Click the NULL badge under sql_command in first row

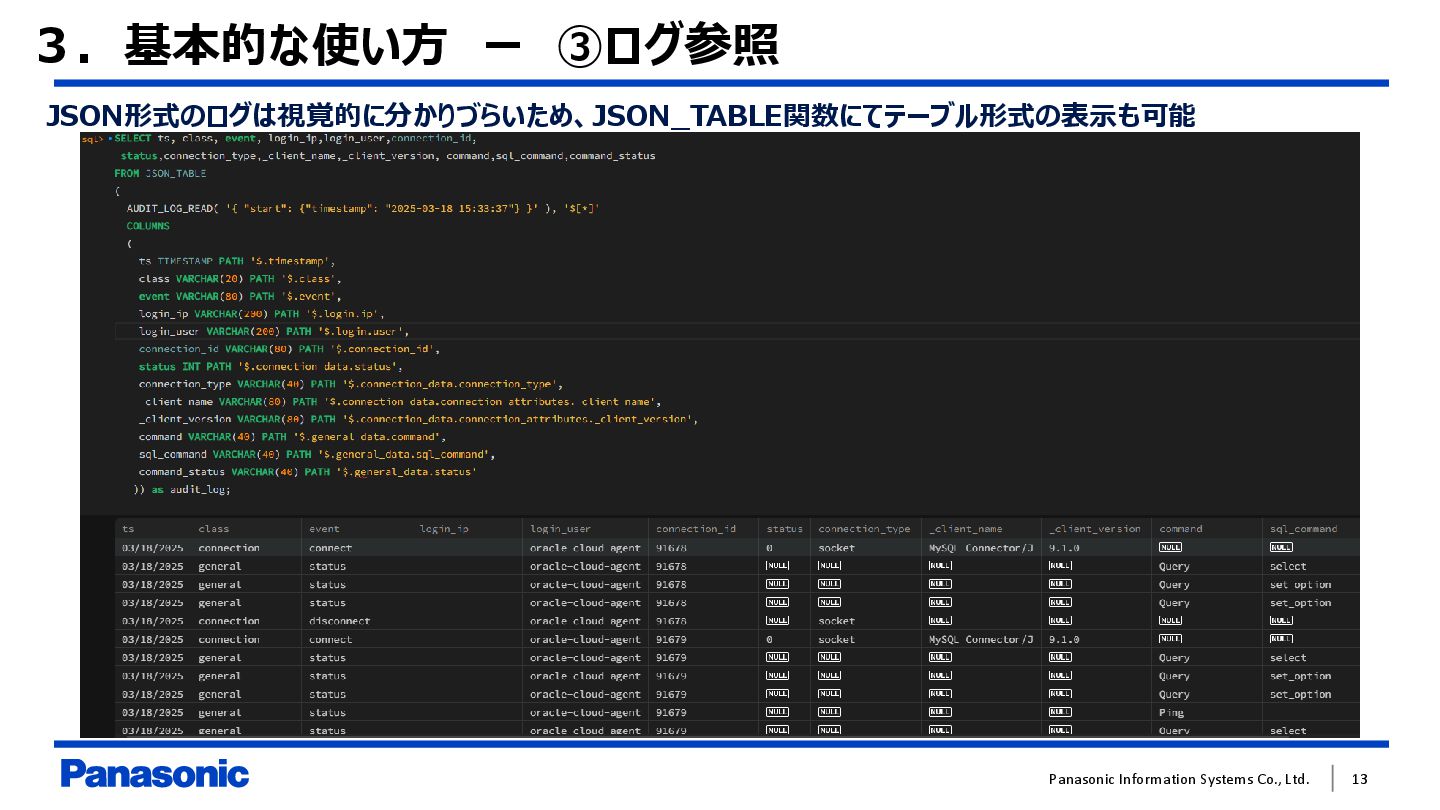click(1281, 547)
